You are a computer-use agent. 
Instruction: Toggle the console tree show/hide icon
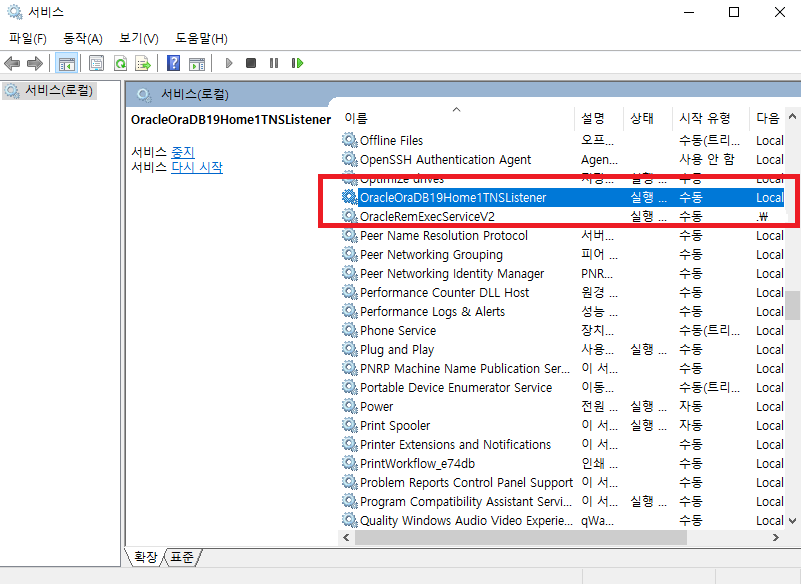point(67,63)
